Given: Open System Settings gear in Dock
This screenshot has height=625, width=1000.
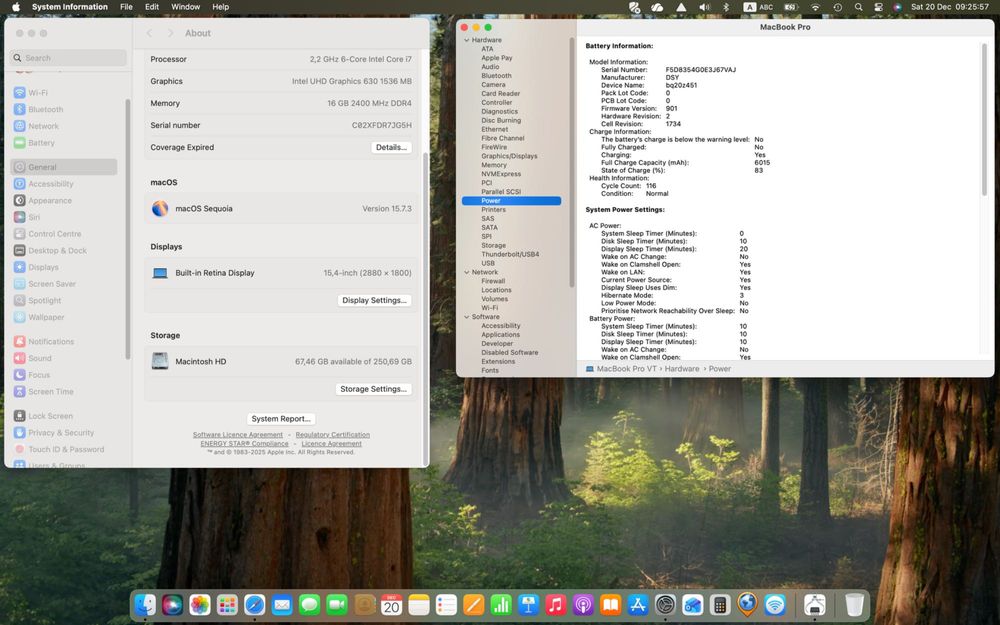Looking at the screenshot, I should point(665,604).
